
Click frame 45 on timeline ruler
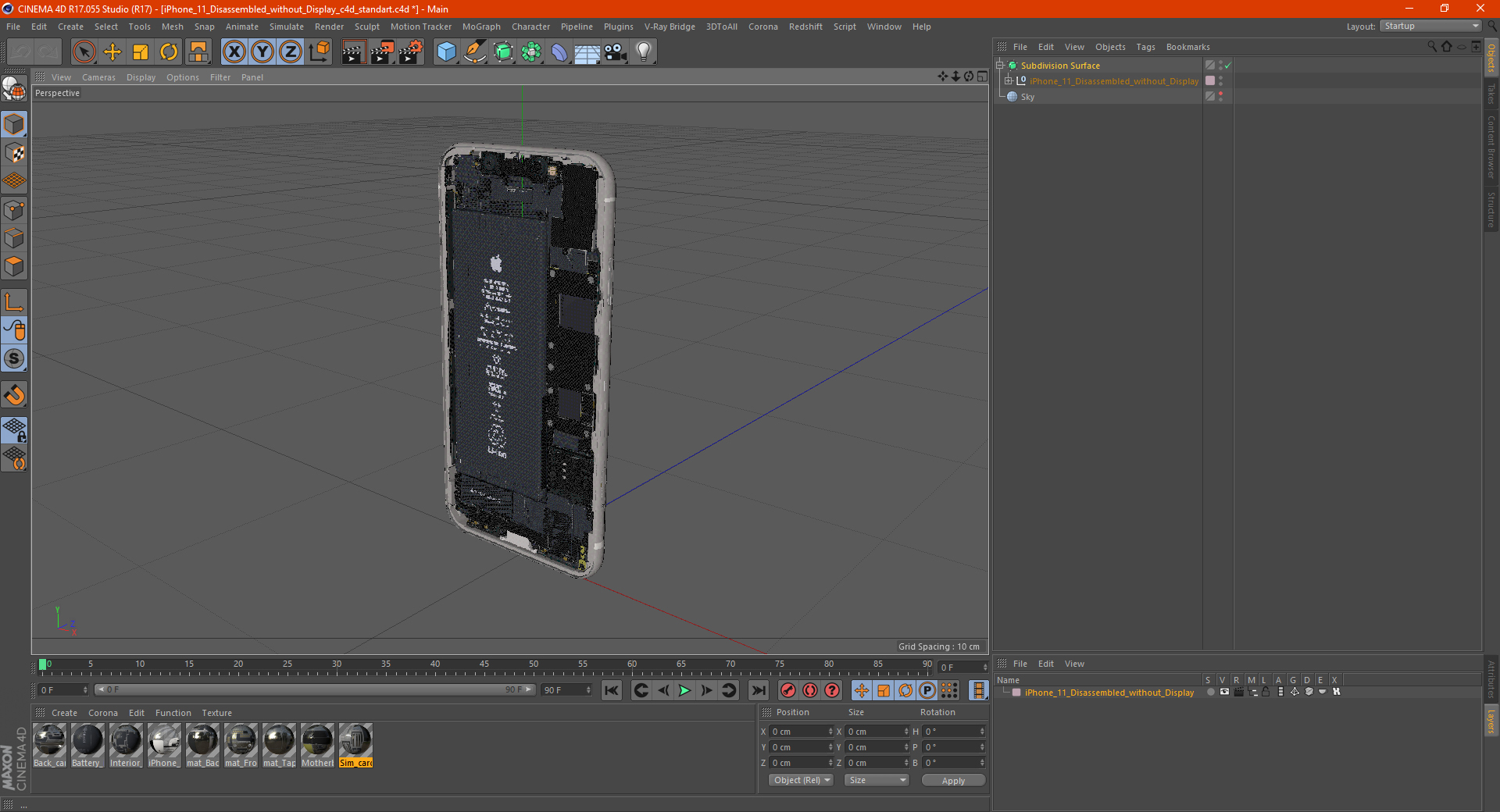click(x=484, y=666)
